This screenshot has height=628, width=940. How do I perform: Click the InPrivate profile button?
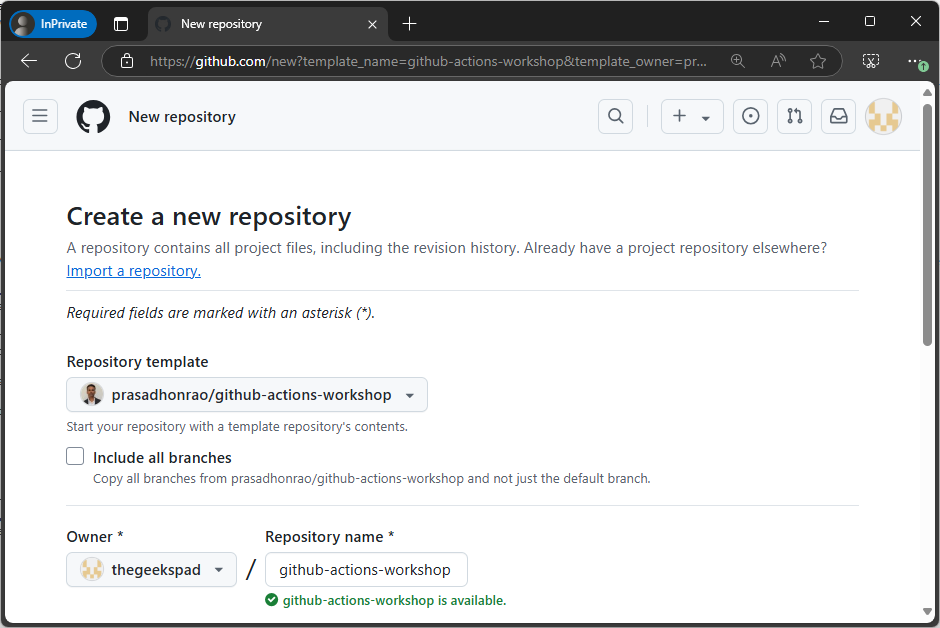(53, 24)
